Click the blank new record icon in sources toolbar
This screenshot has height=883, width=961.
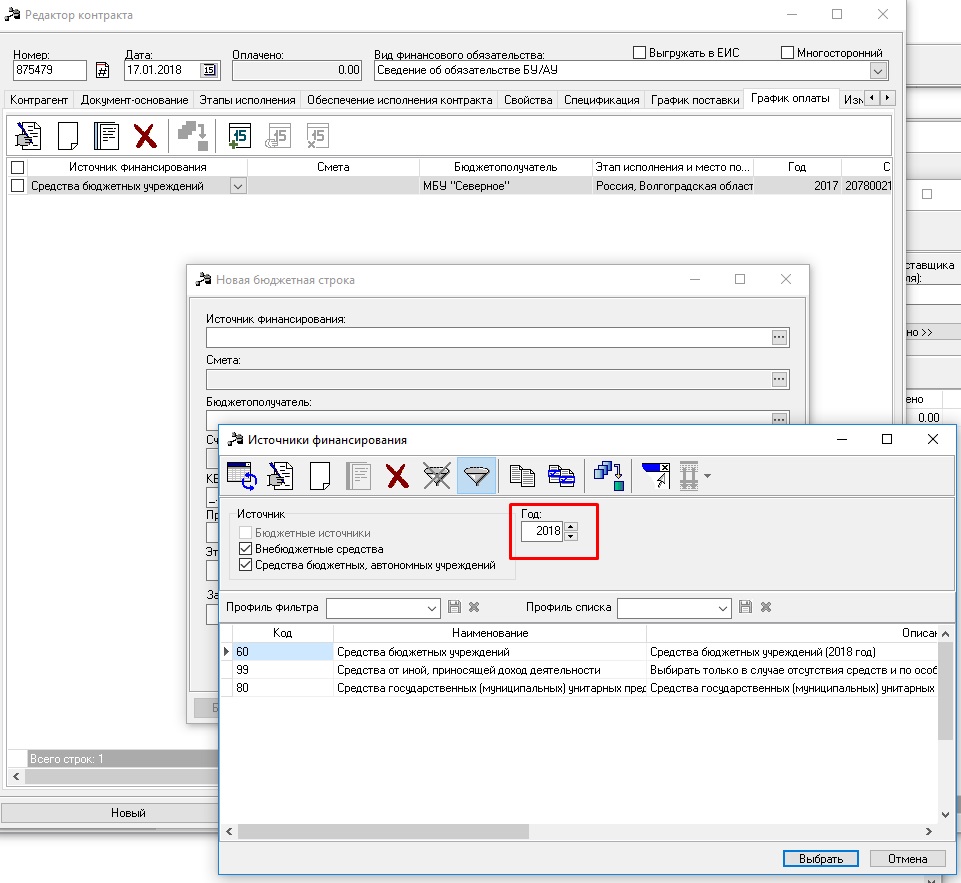[320, 476]
